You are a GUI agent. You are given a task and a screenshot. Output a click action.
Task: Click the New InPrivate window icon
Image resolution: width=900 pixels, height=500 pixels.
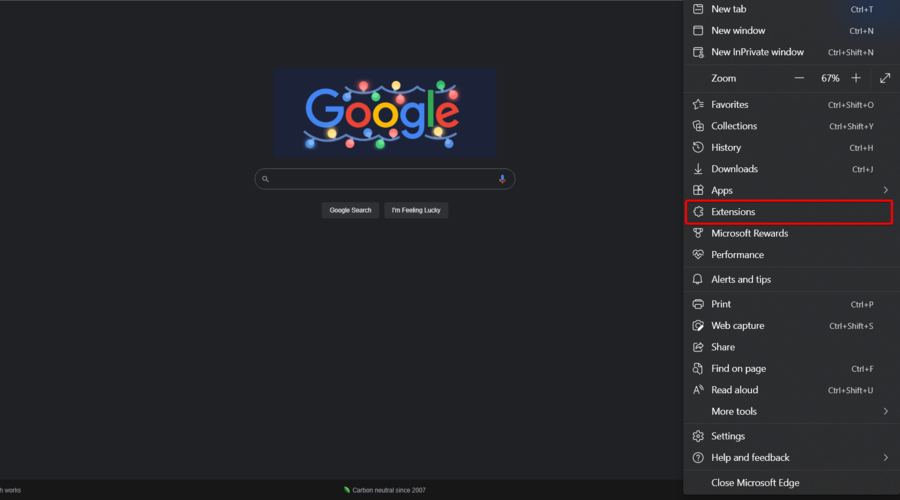click(x=698, y=52)
